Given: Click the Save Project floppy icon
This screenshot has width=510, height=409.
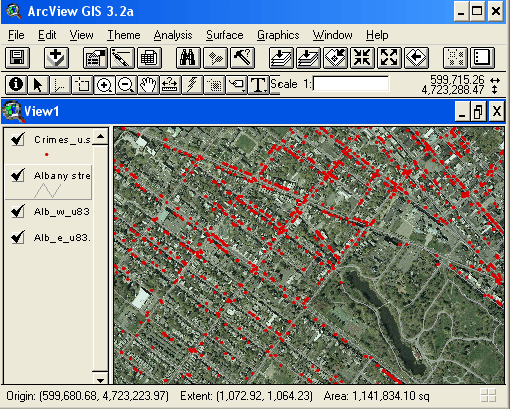Looking at the screenshot, I should (x=17, y=58).
